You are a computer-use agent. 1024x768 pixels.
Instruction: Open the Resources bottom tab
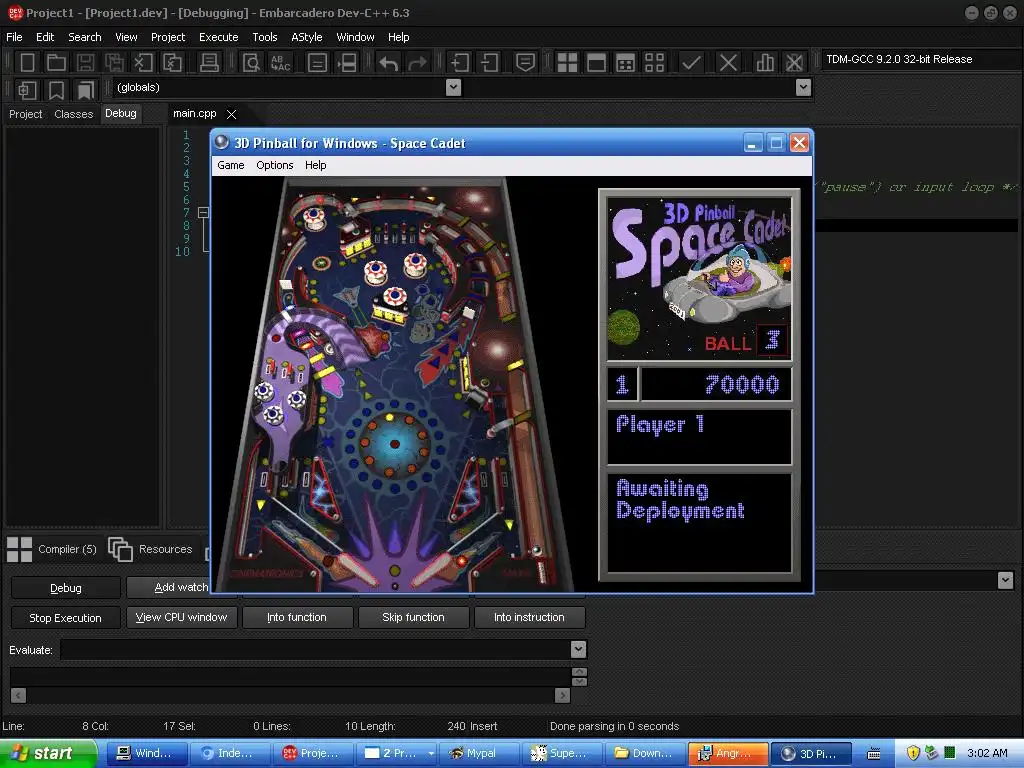coord(151,549)
